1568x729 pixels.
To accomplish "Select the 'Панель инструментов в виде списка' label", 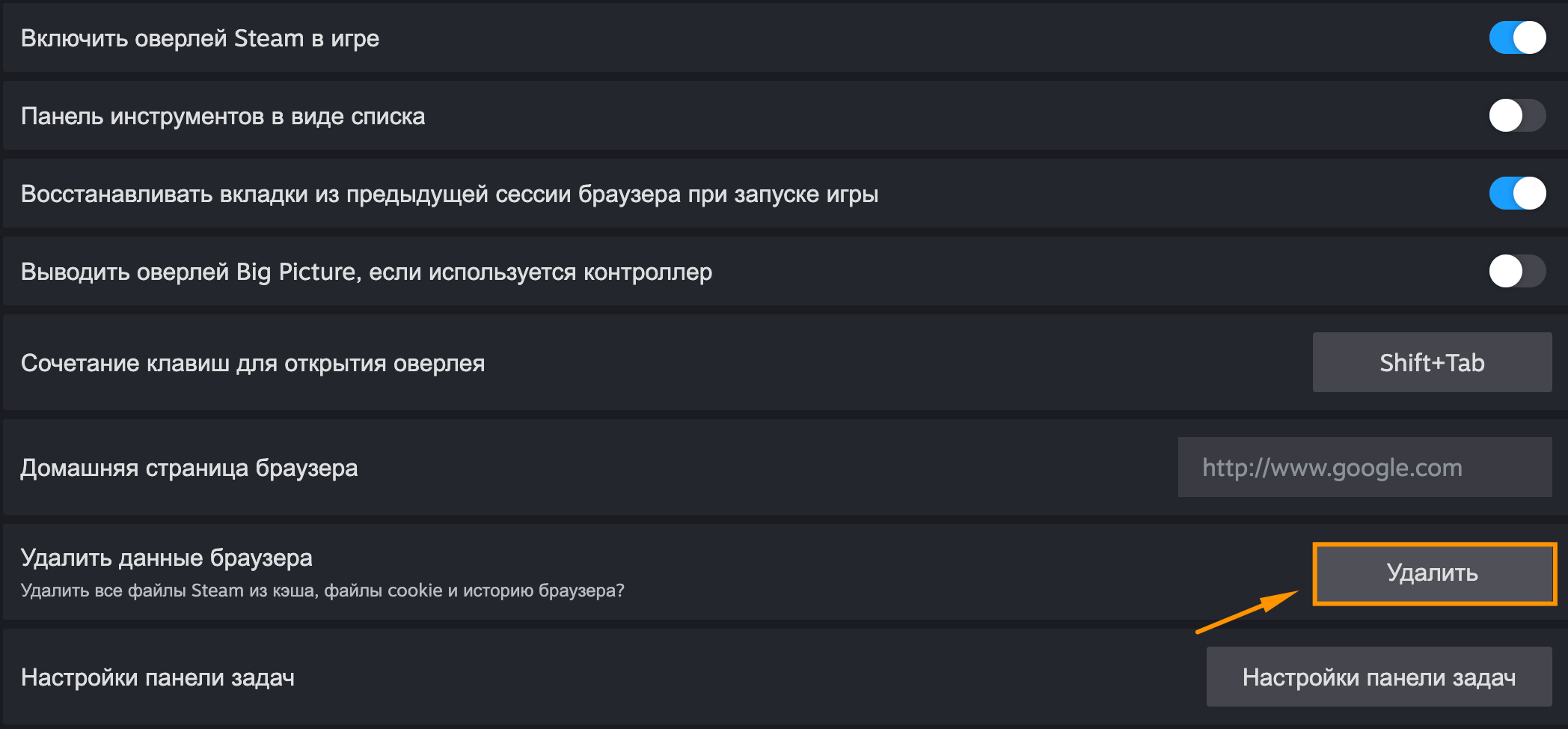I will (x=223, y=116).
